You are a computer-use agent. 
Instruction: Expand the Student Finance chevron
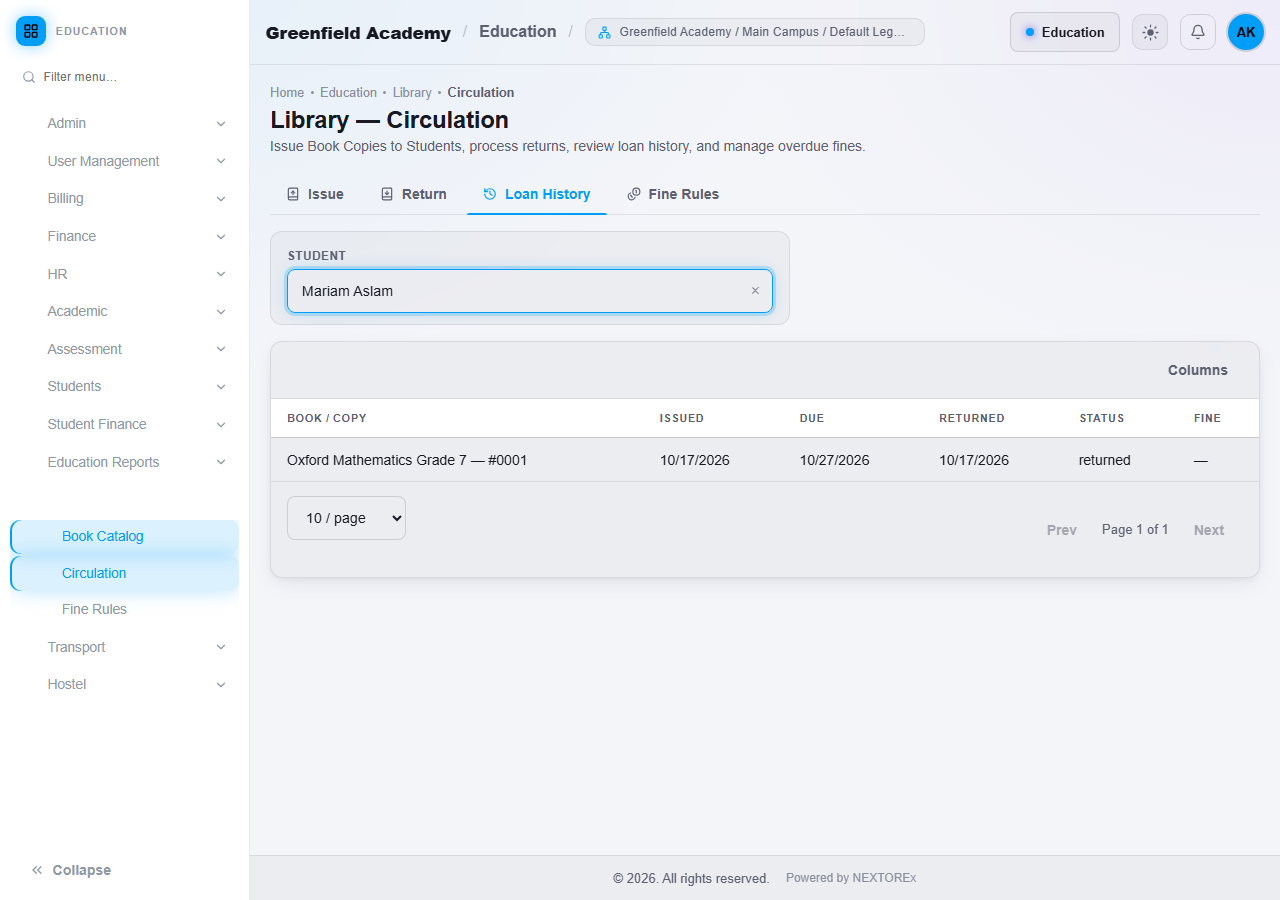pyautogui.click(x=221, y=425)
